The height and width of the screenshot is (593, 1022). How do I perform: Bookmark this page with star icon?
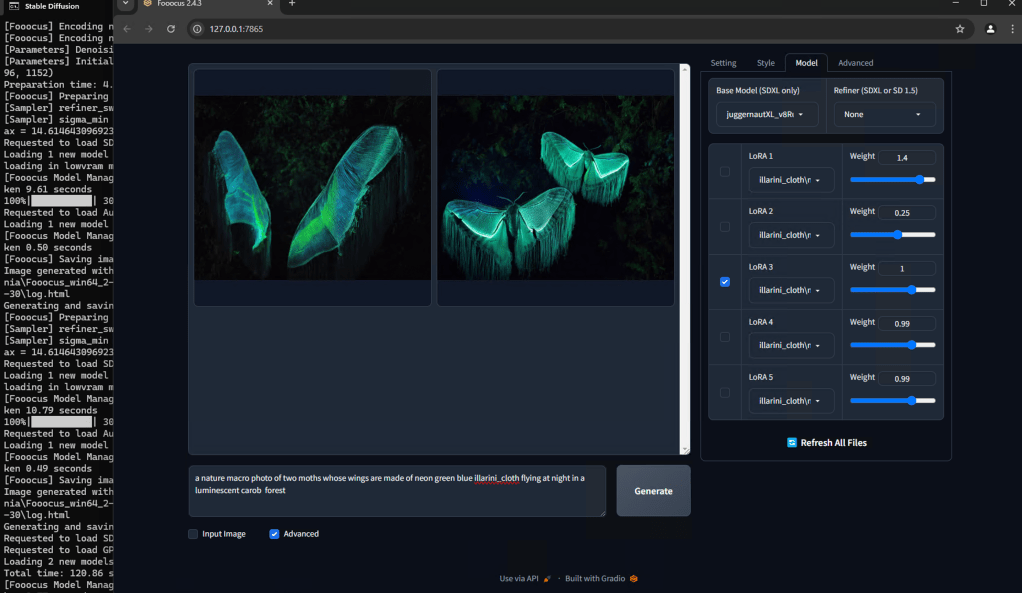click(x=960, y=29)
